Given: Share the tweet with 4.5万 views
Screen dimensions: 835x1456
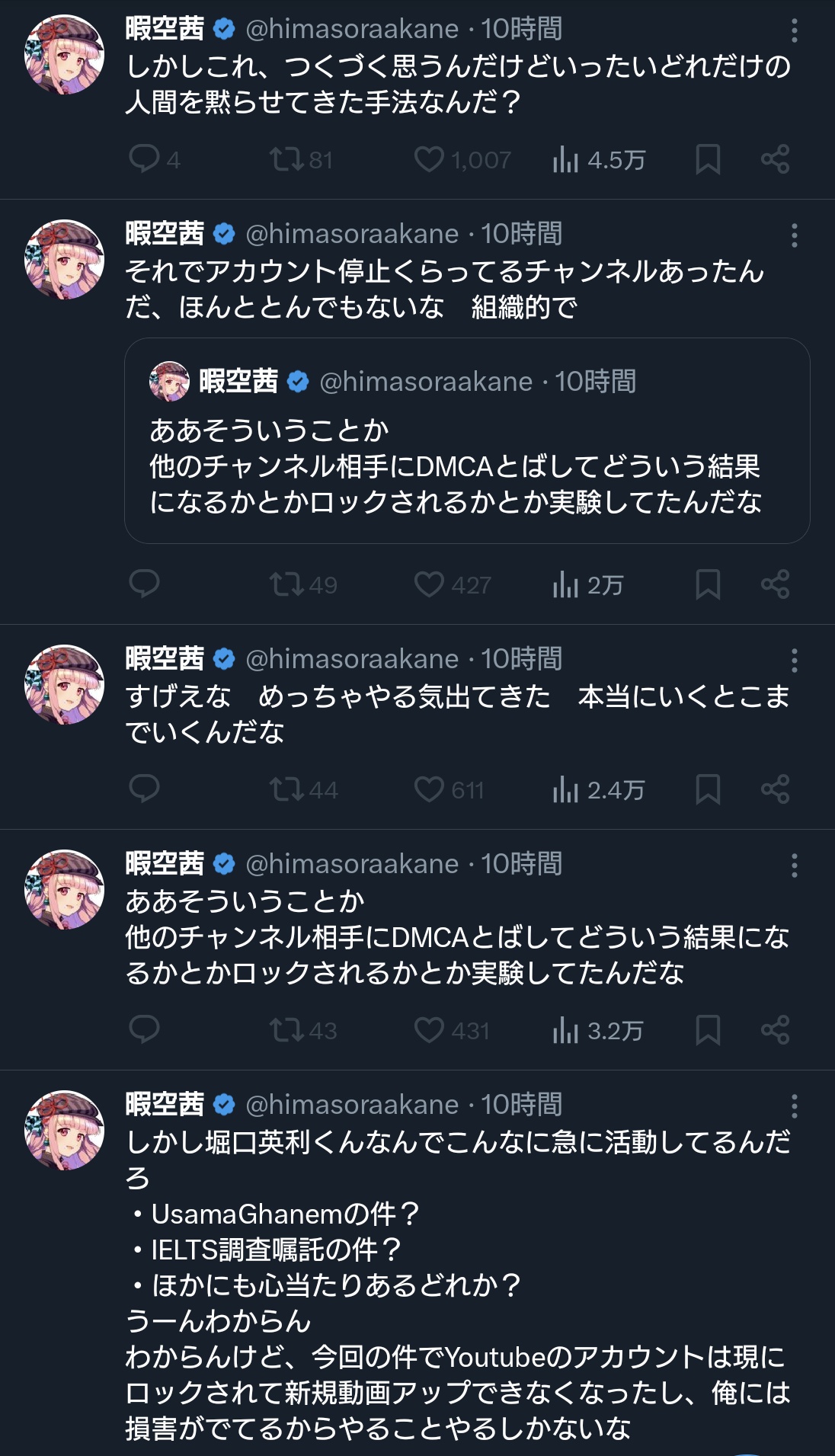Looking at the screenshot, I should click(x=775, y=159).
